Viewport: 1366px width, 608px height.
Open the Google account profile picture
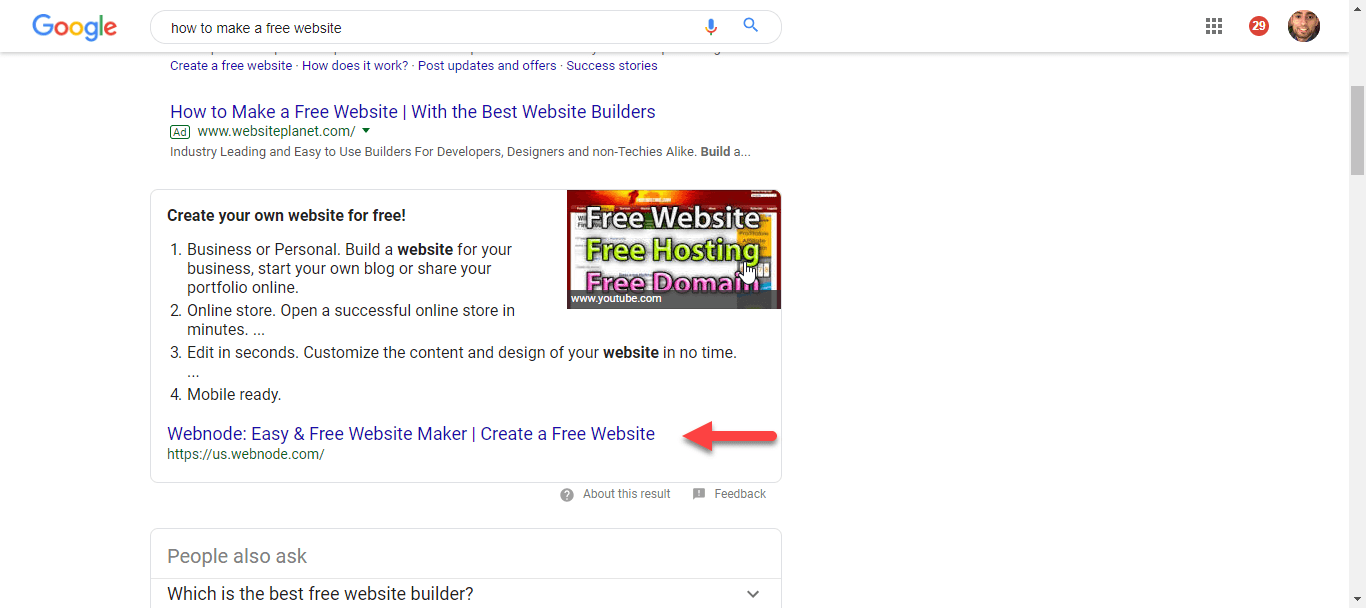point(1304,26)
